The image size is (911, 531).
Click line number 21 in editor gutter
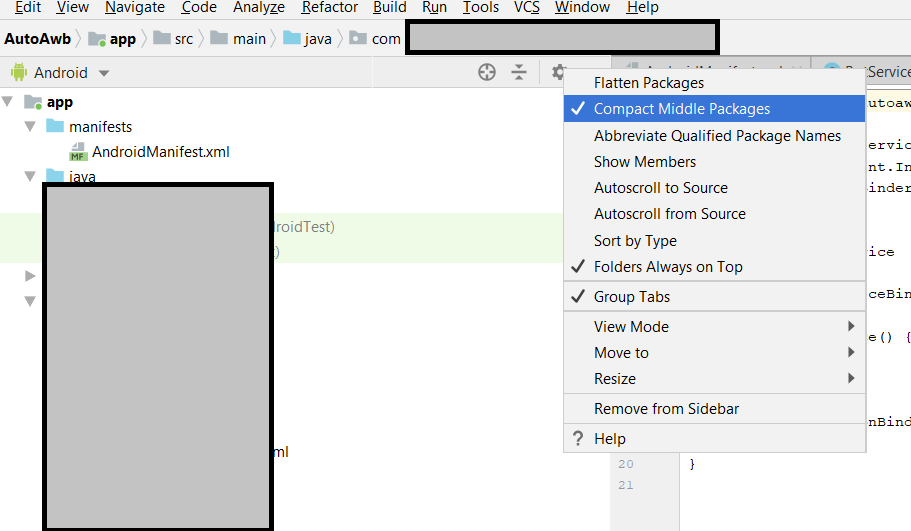626,485
